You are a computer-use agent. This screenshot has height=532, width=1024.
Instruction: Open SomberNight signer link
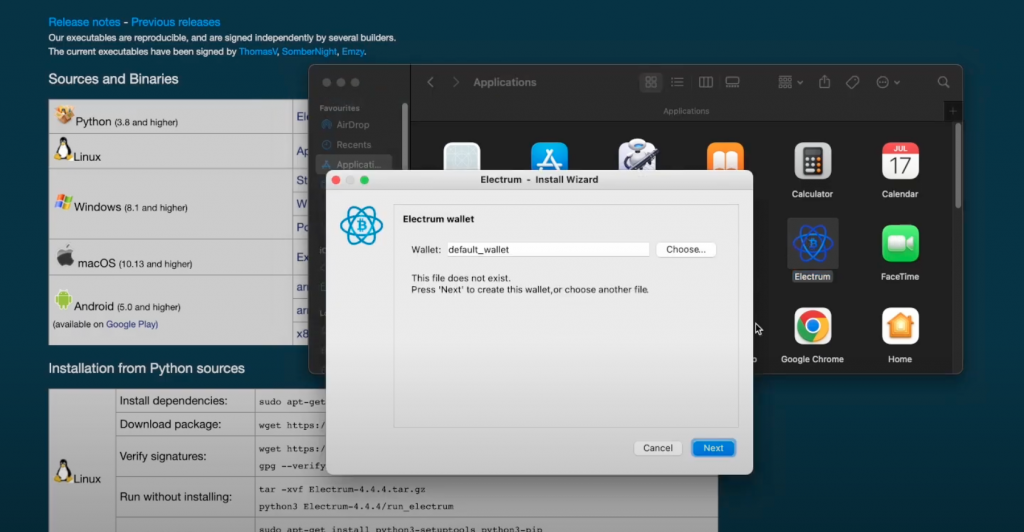[310, 52]
